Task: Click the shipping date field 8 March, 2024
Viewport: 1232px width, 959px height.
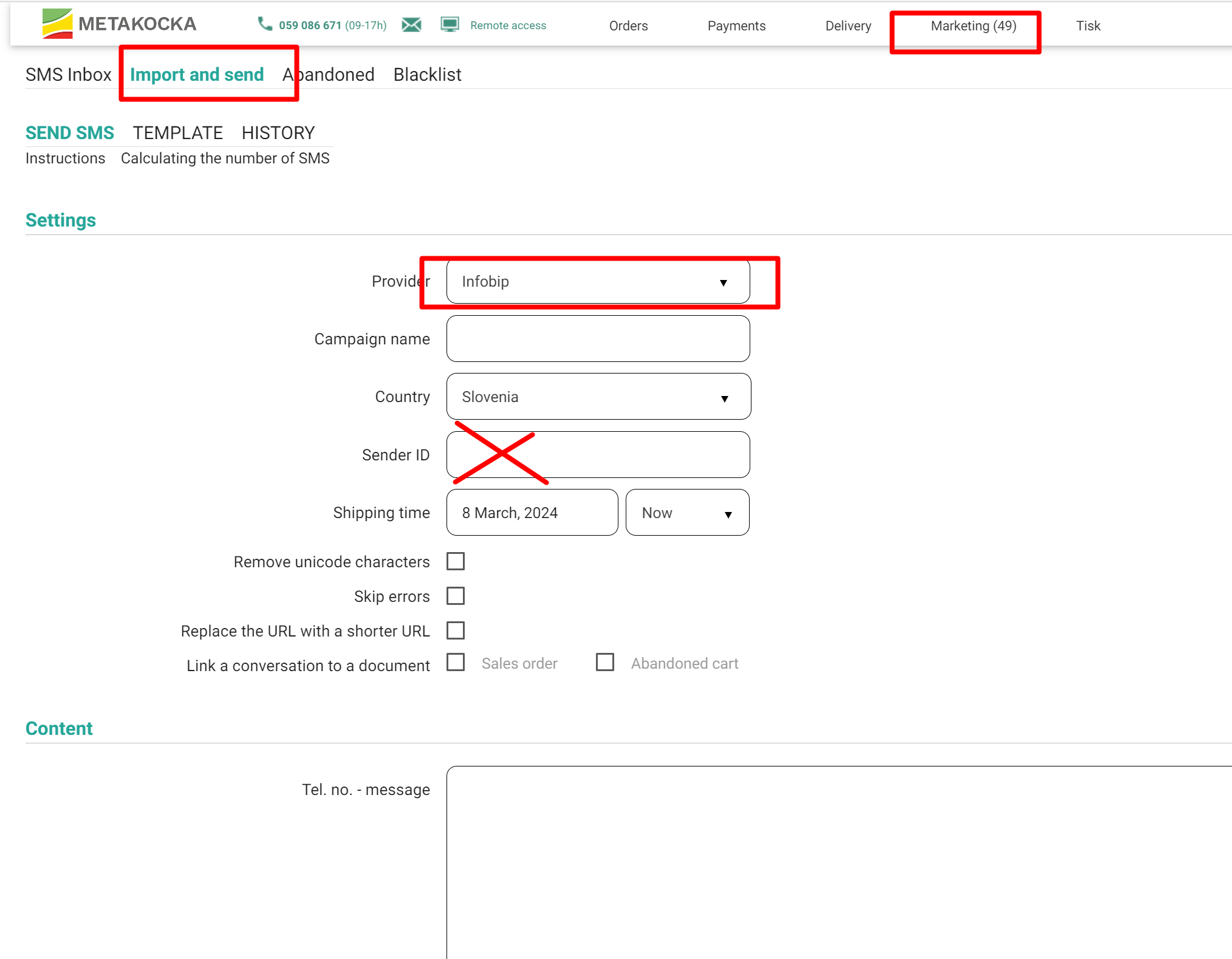Action: point(532,513)
